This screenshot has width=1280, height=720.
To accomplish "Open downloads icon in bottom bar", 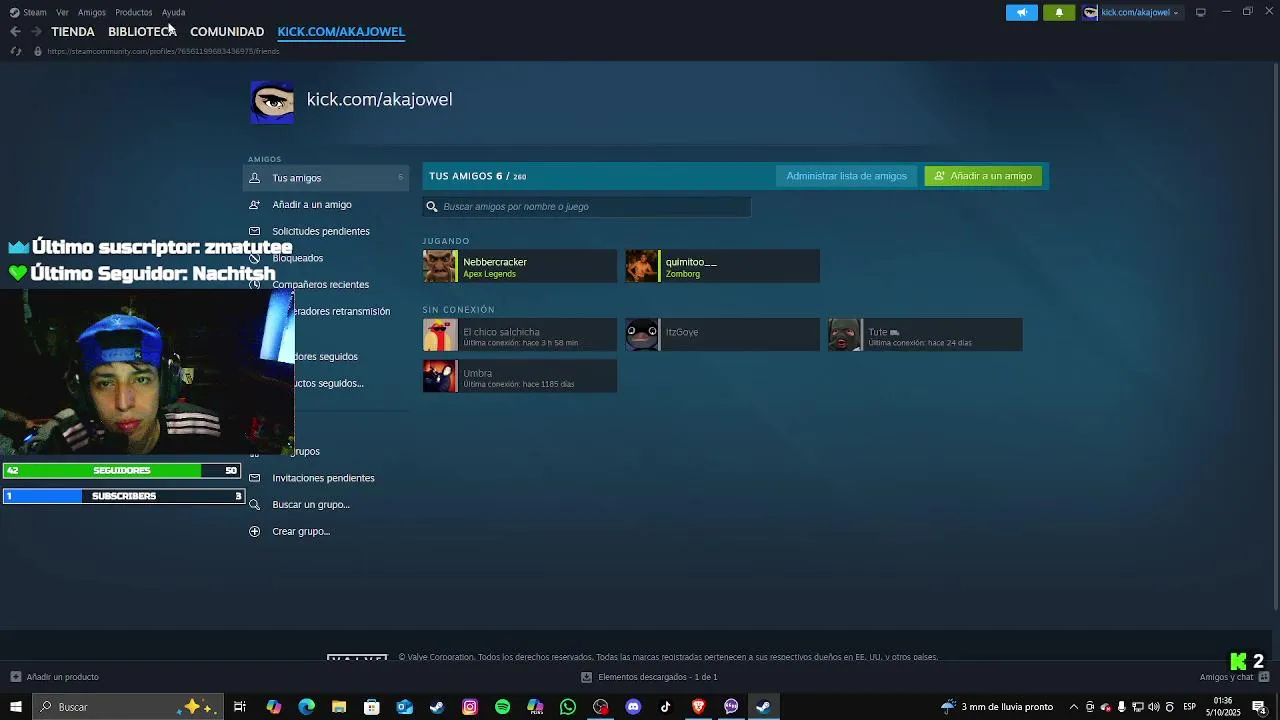I will click(586, 677).
